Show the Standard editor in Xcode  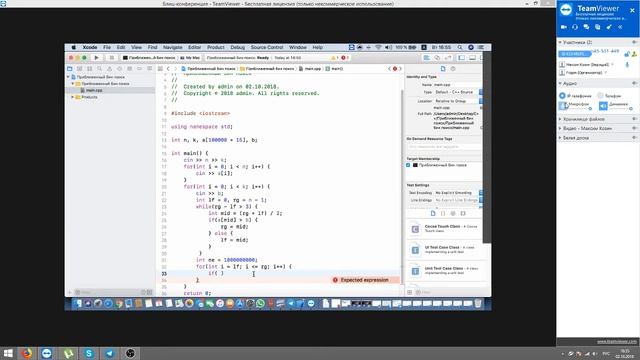(427, 58)
